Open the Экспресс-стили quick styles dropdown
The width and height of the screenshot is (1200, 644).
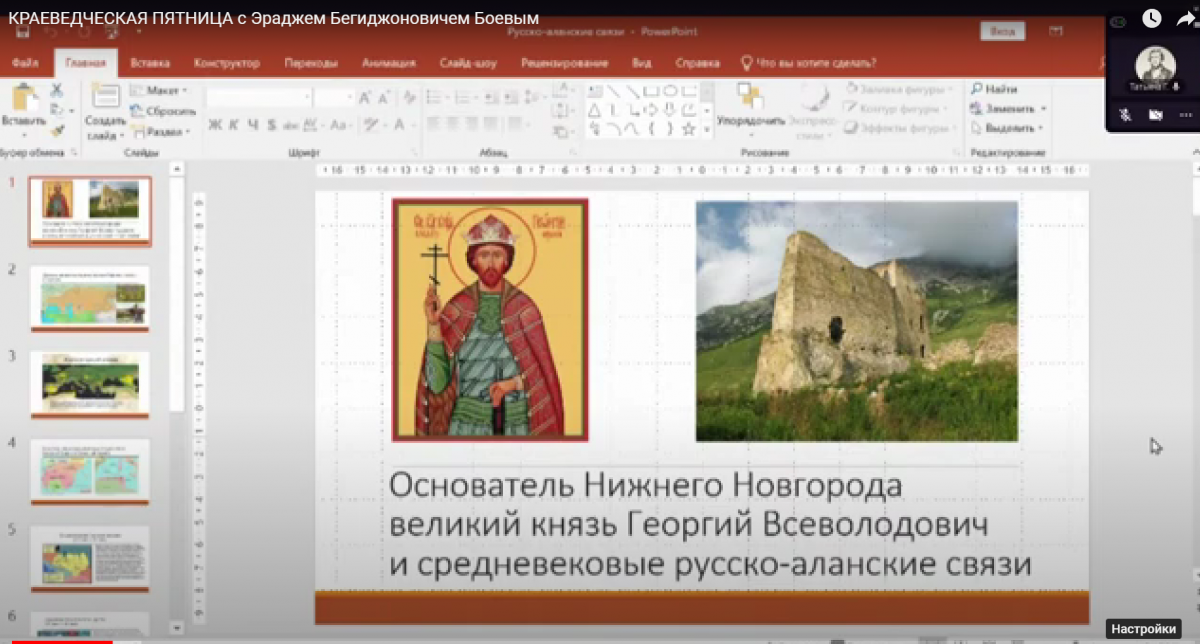813,110
